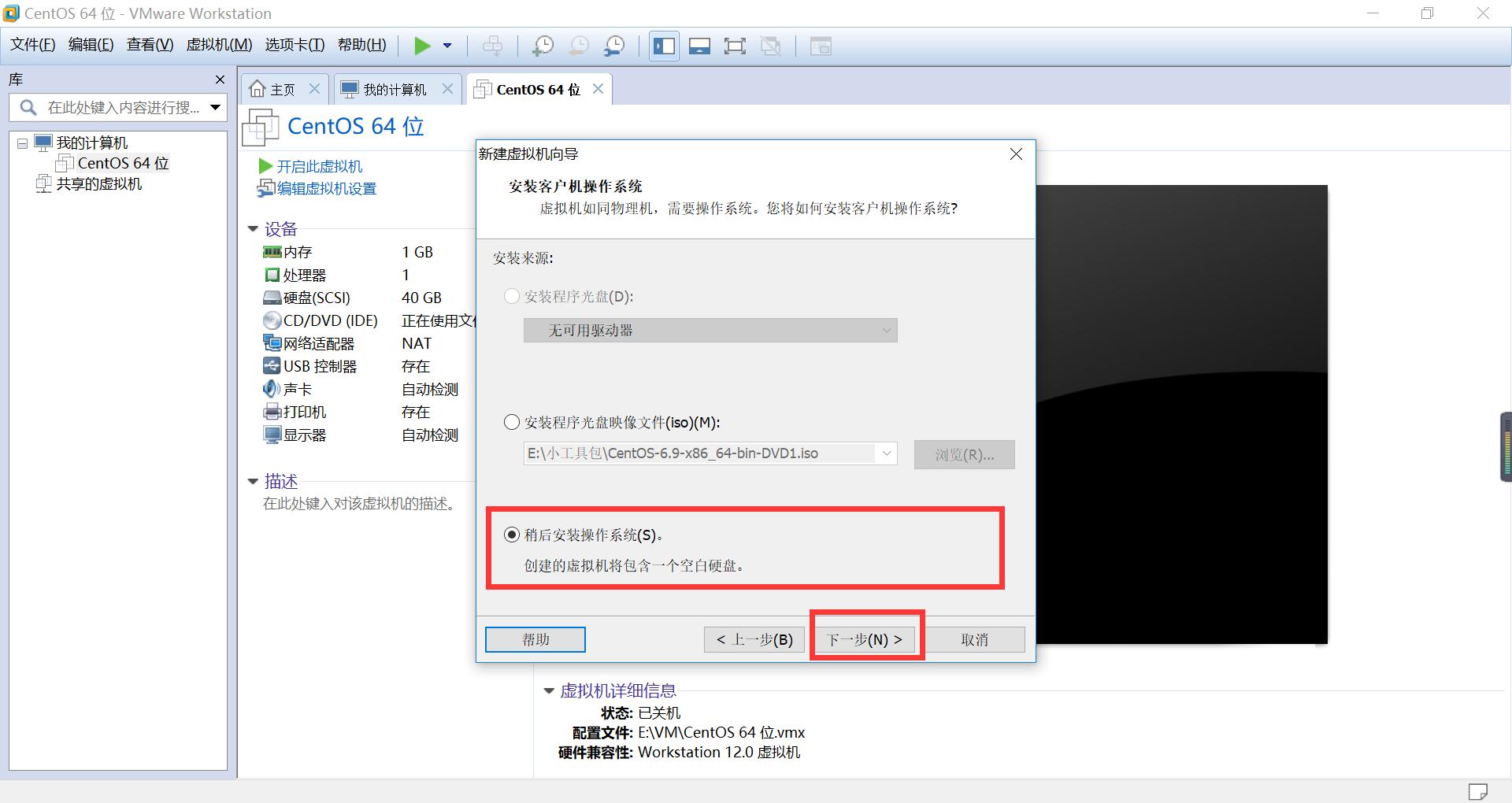Click the VMware Workstation title bar app icon
The height and width of the screenshot is (803, 1512).
tap(11, 13)
